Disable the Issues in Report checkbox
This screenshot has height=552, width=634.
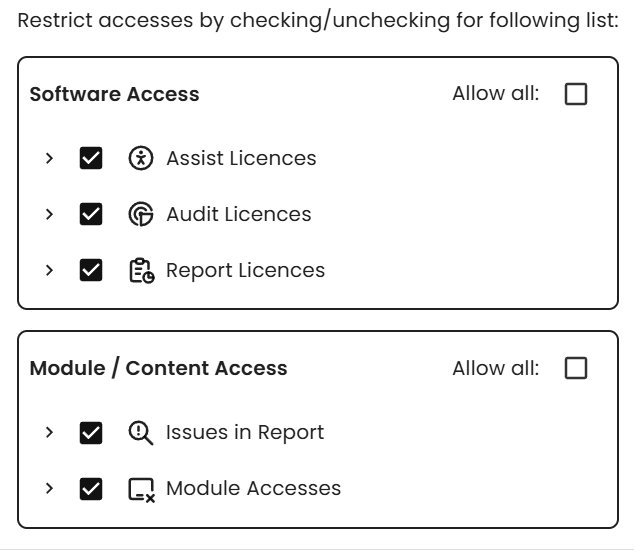[91, 433]
